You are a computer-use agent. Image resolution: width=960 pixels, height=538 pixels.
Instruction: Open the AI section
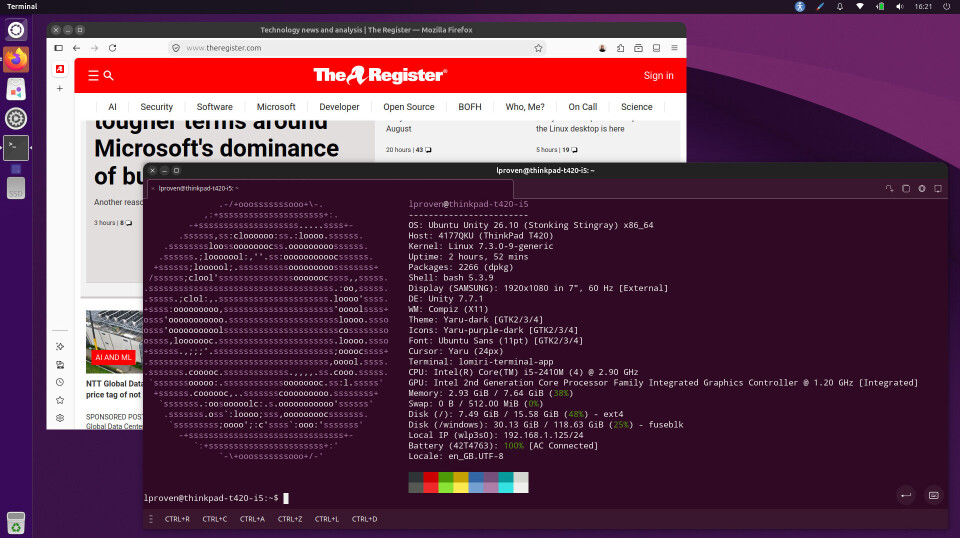pos(112,106)
